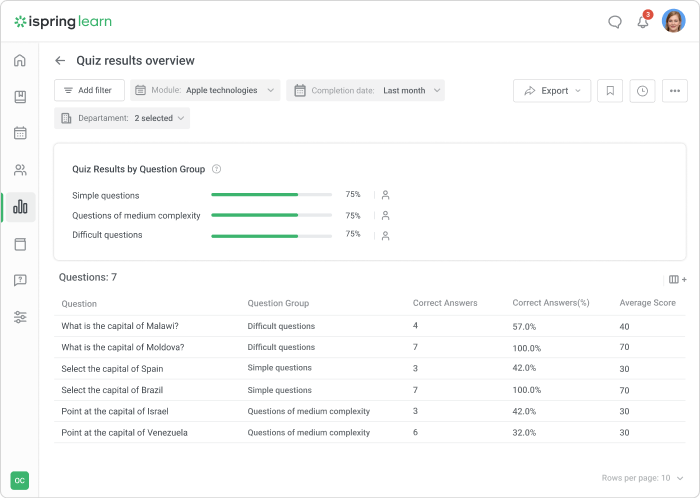
Task: Open the Users sidebar icon
Action: (x=20, y=170)
